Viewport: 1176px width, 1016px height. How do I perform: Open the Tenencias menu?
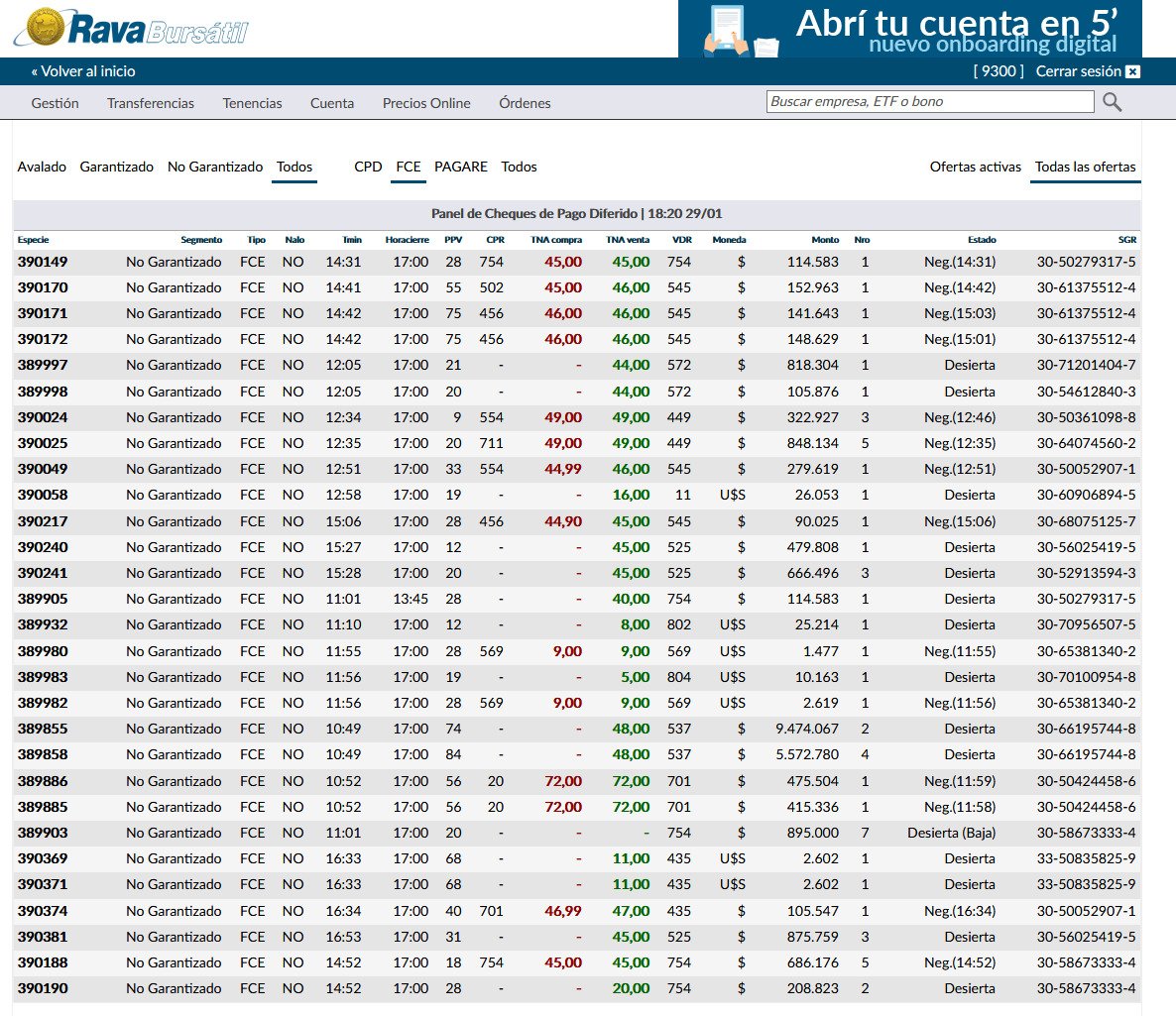(252, 103)
